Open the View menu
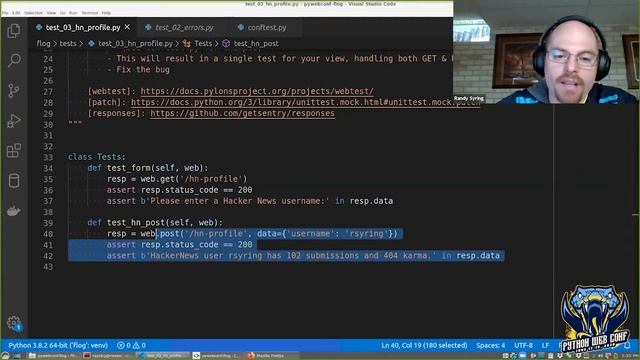The height and width of the screenshot is (360, 640). (51, 13)
